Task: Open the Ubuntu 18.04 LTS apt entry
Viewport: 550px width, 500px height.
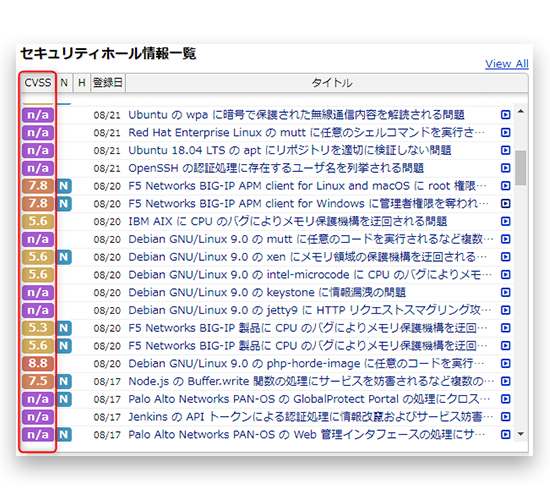Action: coord(290,150)
